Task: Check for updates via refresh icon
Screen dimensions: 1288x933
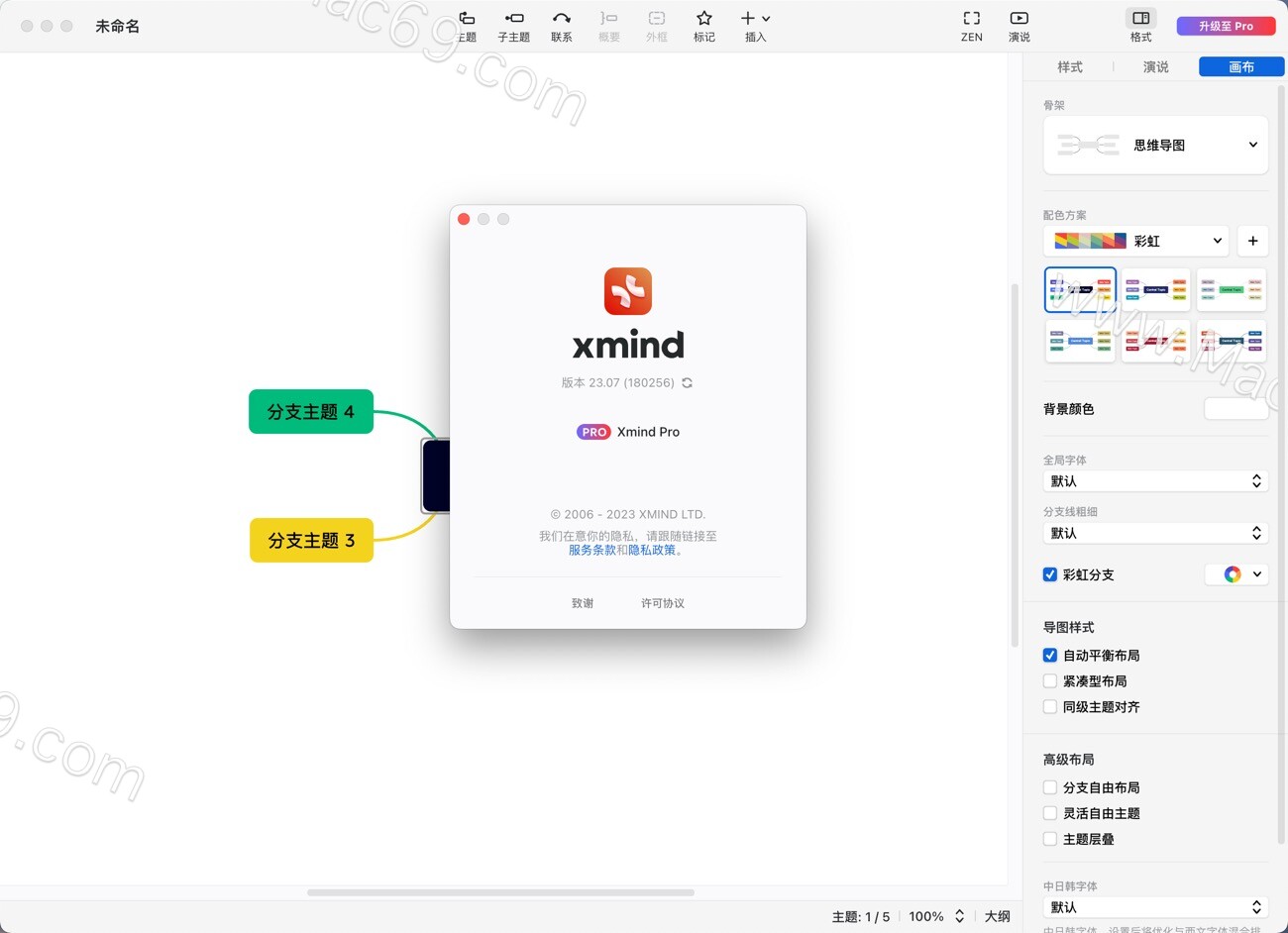Action: click(687, 383)
